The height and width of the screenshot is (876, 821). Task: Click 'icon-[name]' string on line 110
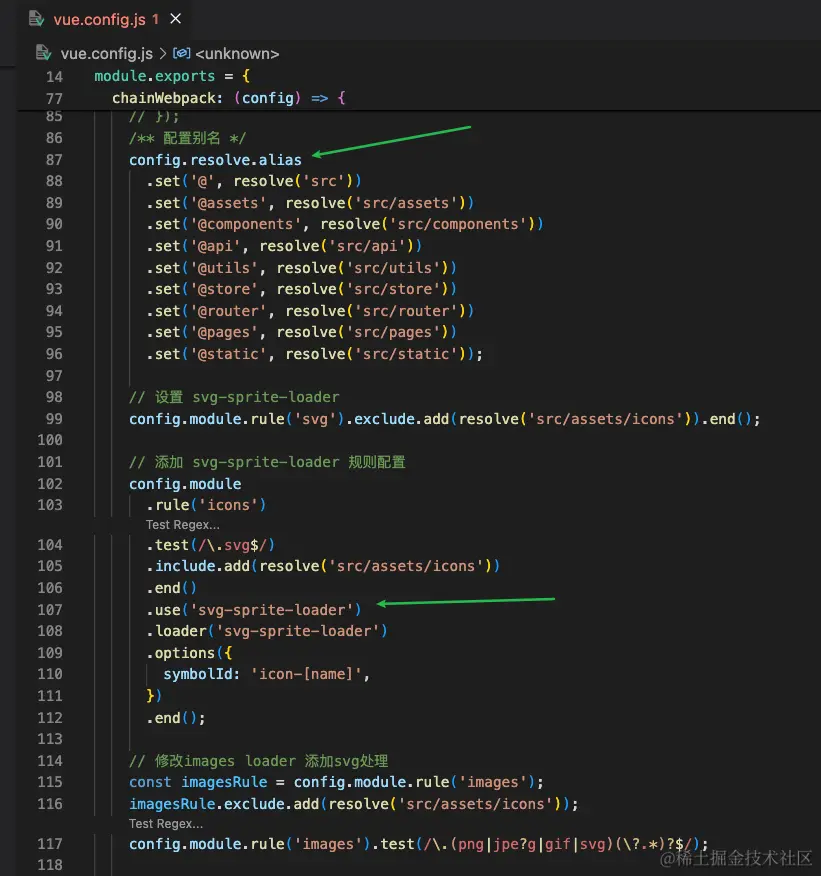coord(306,674)
